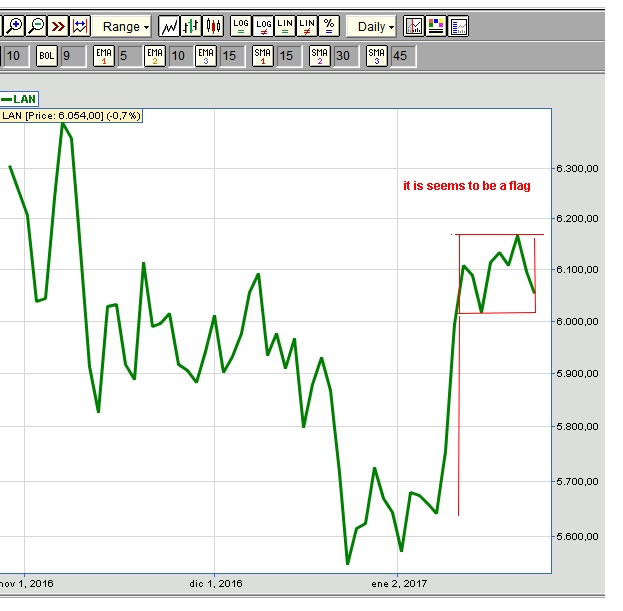The width and height of the screenshot is (623, 611).
Task: Toggle the SMA 2 indicator
Action: tap(320, 56)
